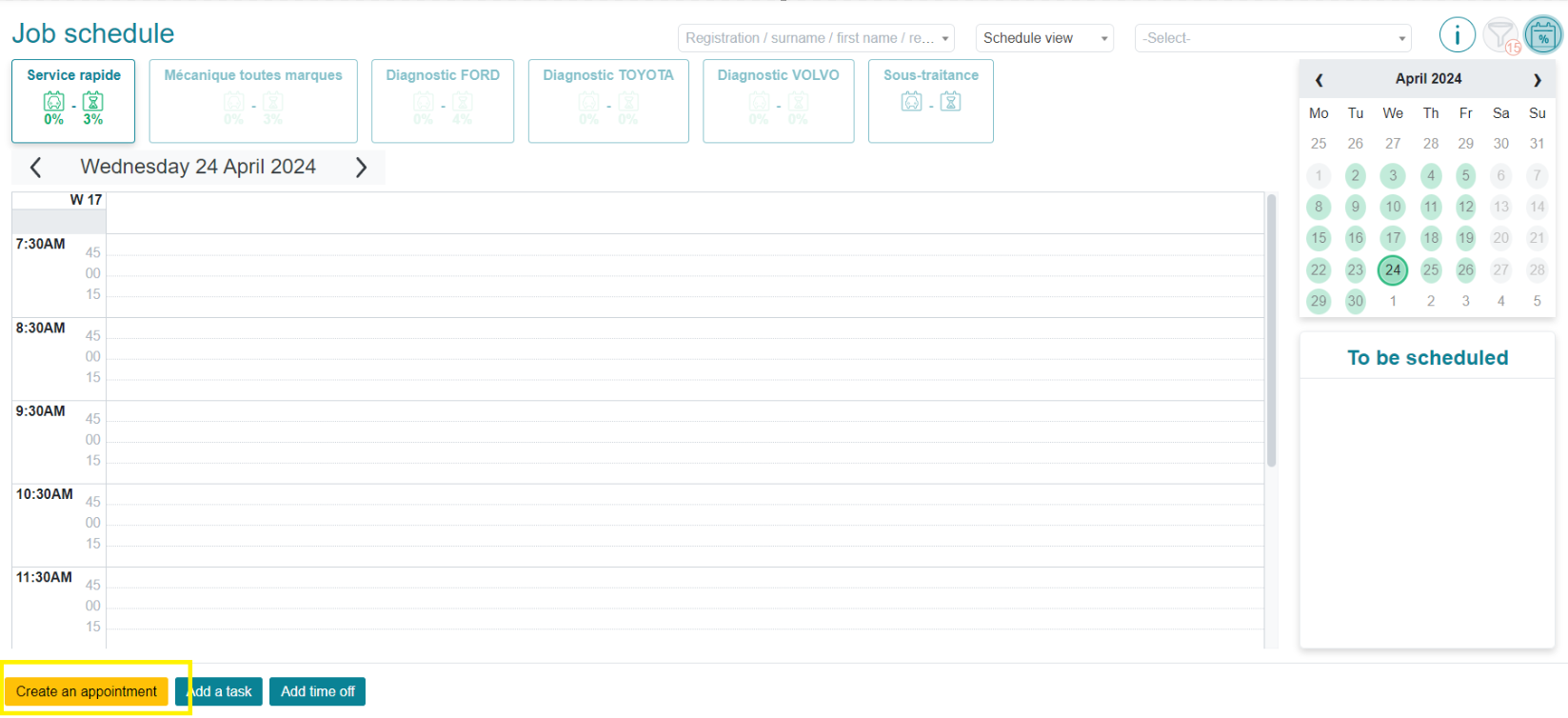This screenshot has width=1568, height=718.
Task: Select April 25 in mini calendar
Action: (x=1431, y=269)
